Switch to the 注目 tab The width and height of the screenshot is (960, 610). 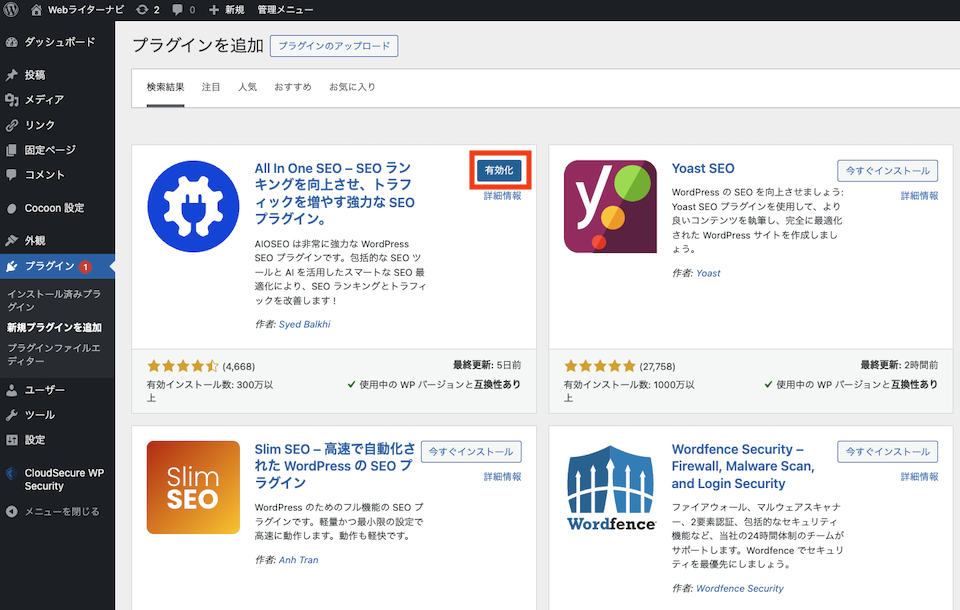click(x=211, y=87)
